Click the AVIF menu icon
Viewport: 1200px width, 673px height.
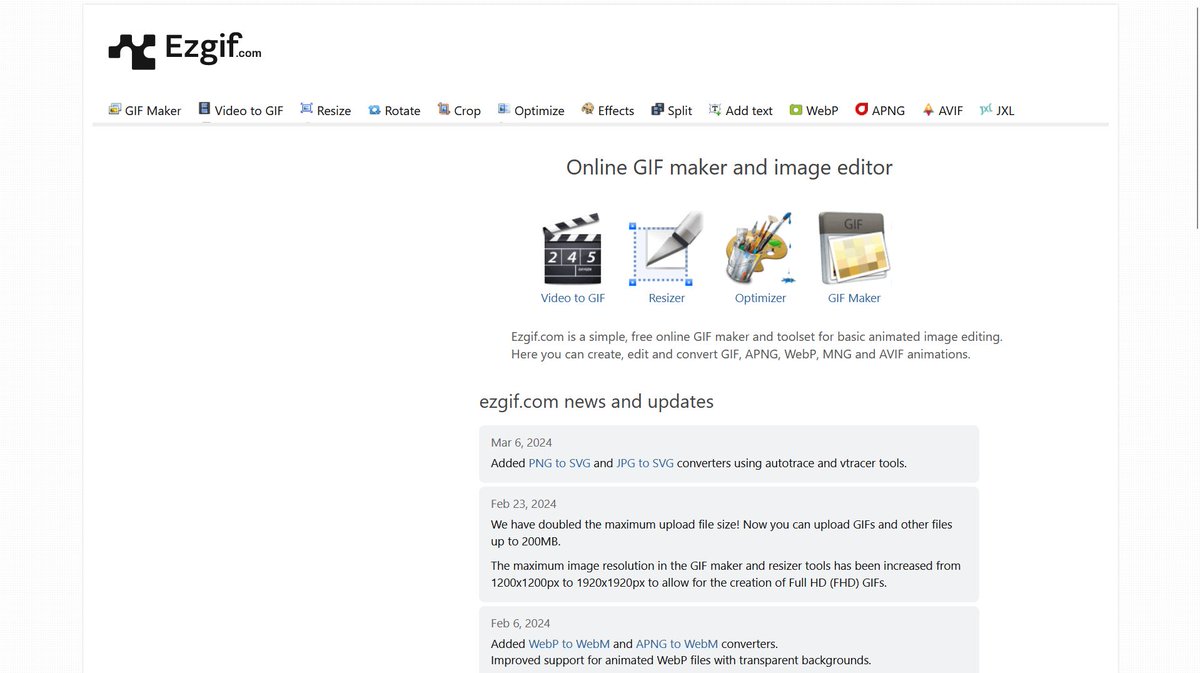point(928,109)
